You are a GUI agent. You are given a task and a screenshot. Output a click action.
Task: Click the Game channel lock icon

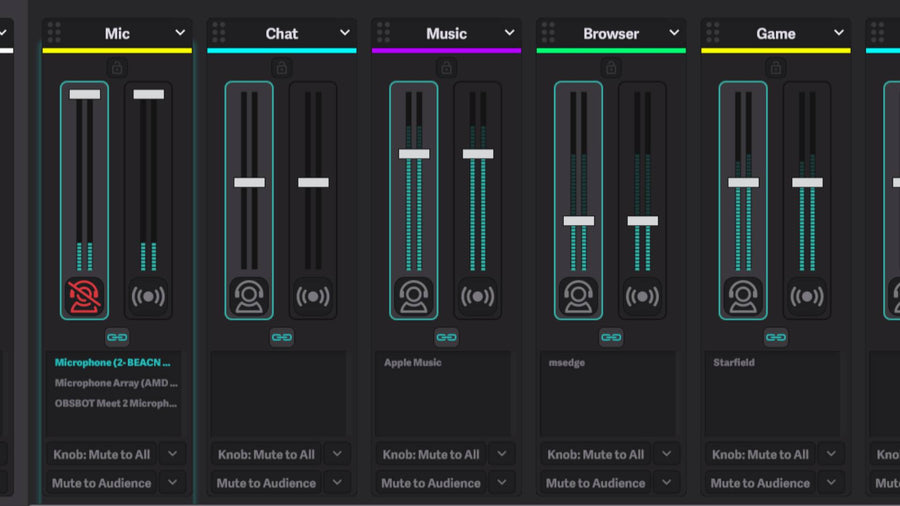[776, 68]
